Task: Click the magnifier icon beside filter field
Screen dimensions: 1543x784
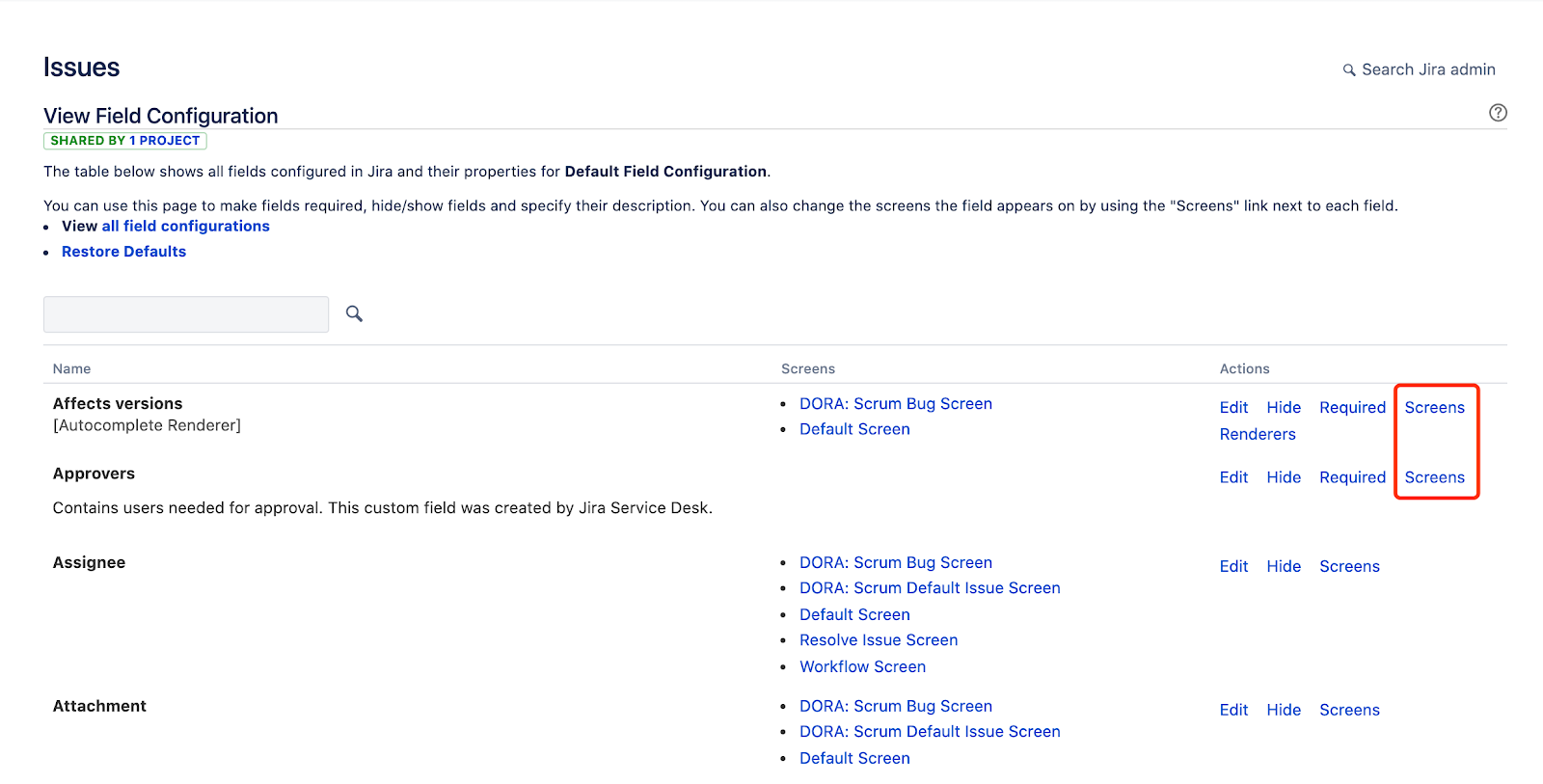Action: (354, 314)
